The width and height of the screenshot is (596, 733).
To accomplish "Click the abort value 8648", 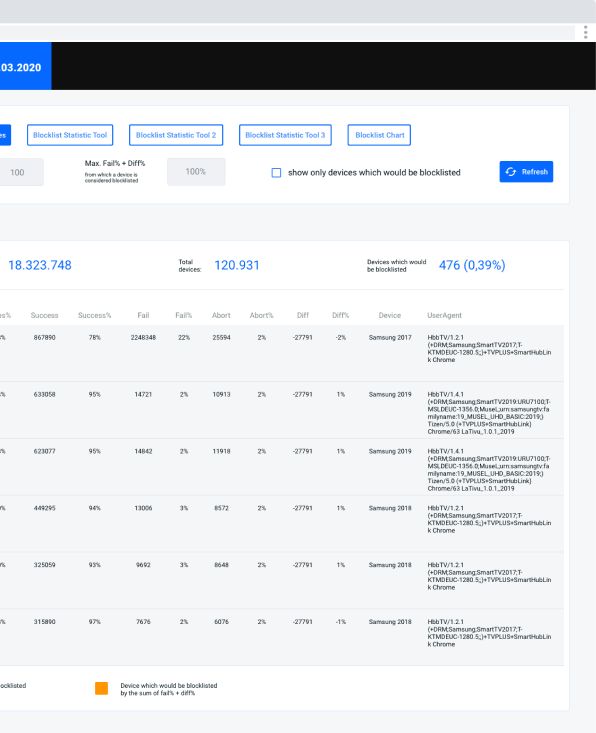I will pos(221,565).
